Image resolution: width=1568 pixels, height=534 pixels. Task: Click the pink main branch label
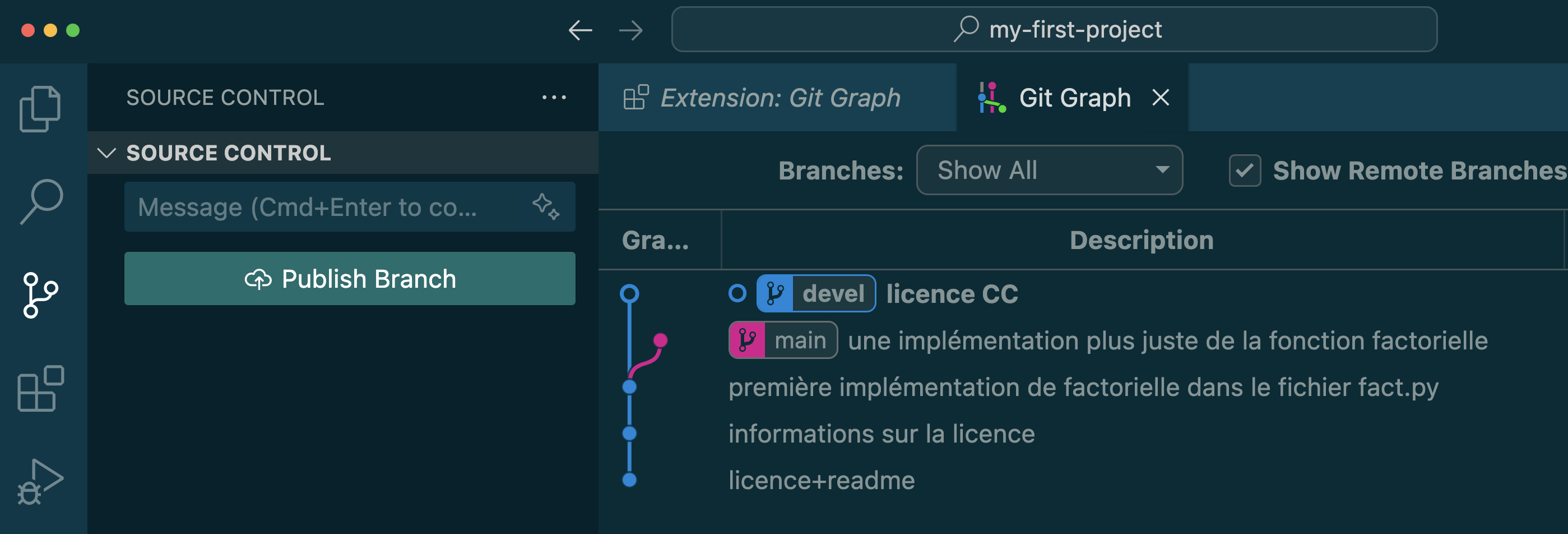[783, 340]
